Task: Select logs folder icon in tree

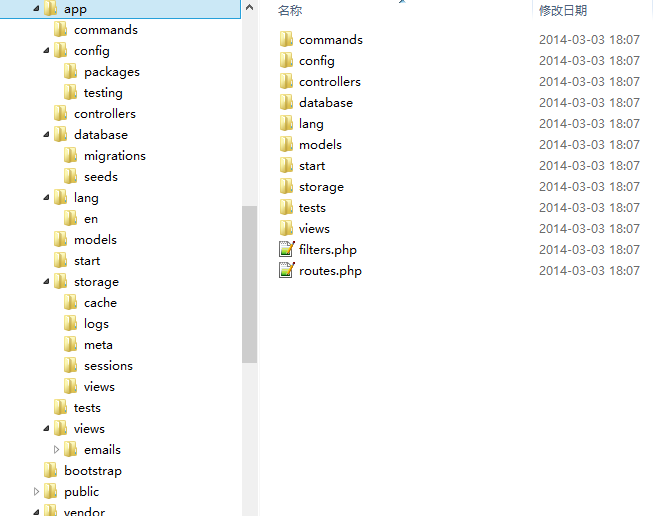Action: coord(70,323)
